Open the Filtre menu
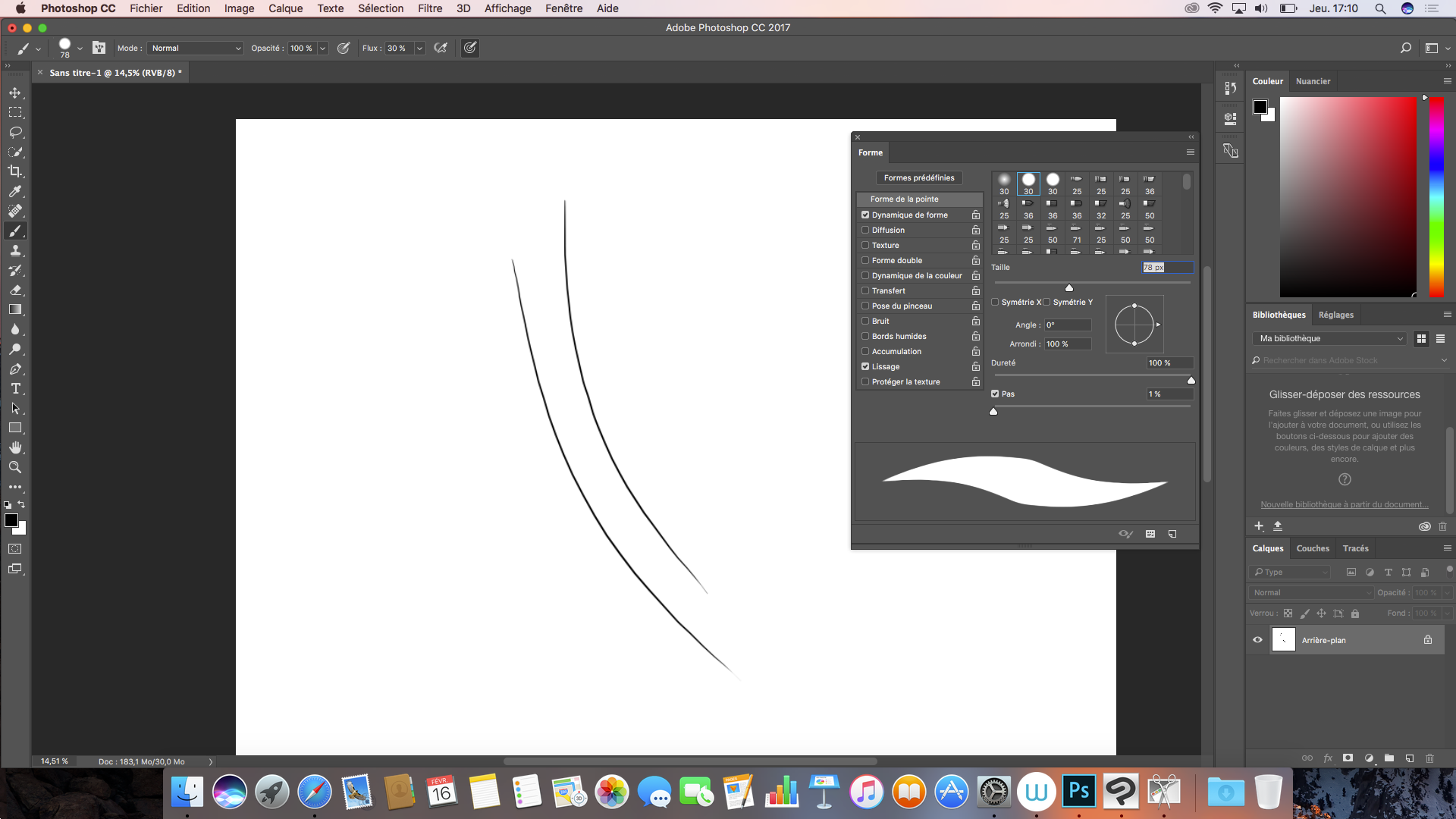The width and height of the screenshot is (1456, 819). [429, 8]
